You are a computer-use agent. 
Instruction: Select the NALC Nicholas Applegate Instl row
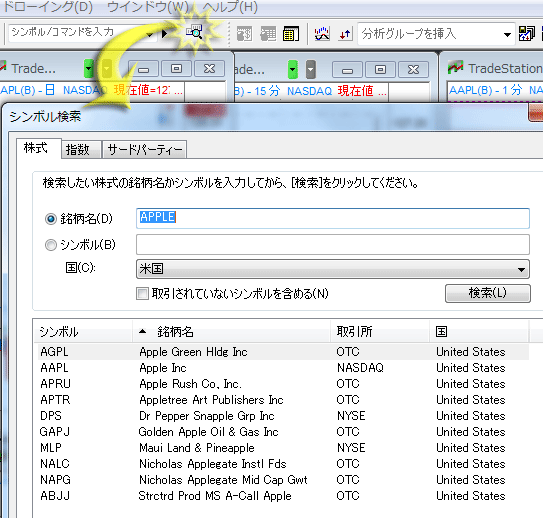click(283, 464)
